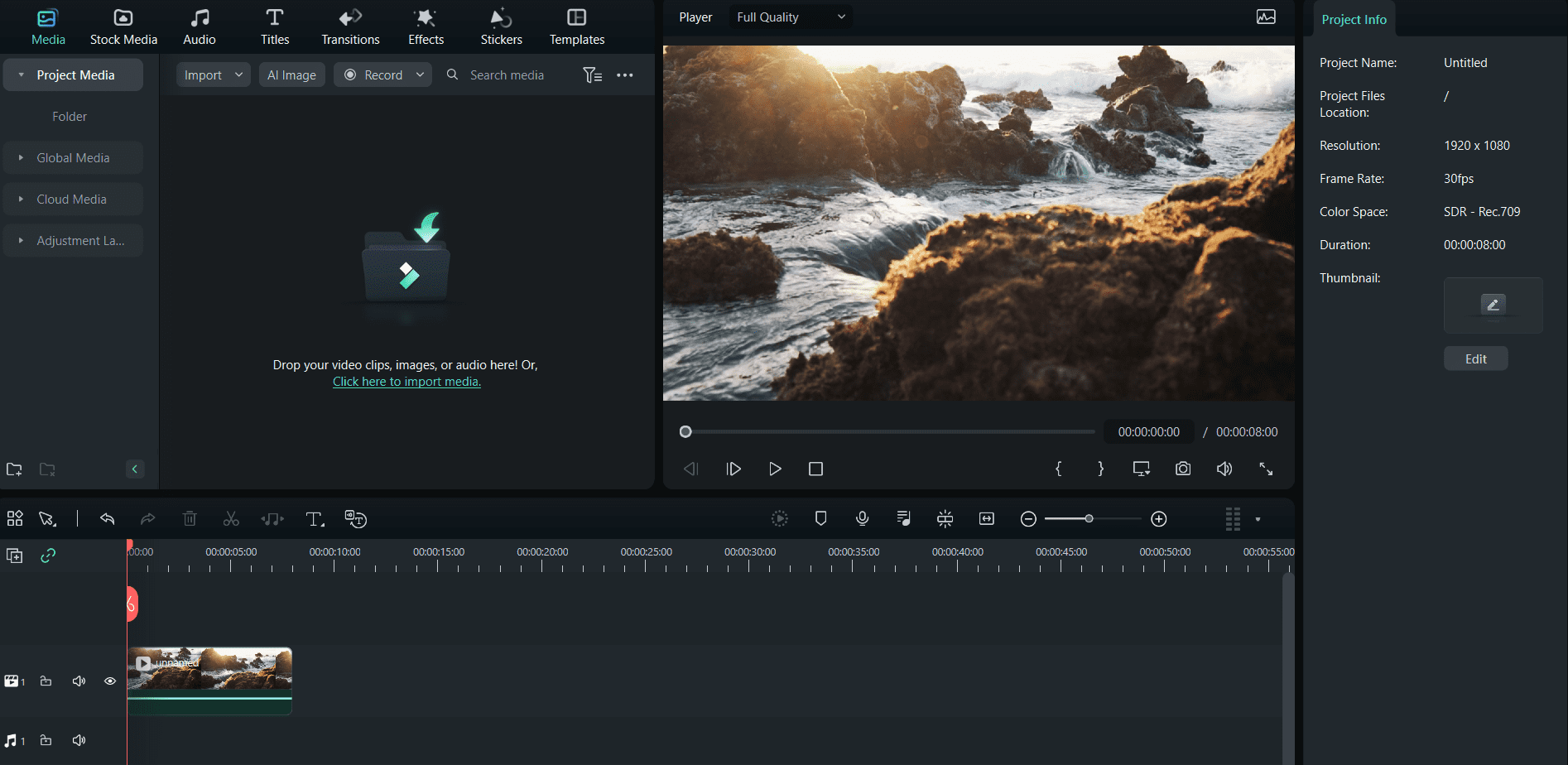Viewport: 1568px width, 765px height.
Task: Lock video track 1
Action: [x=46, y=681]
